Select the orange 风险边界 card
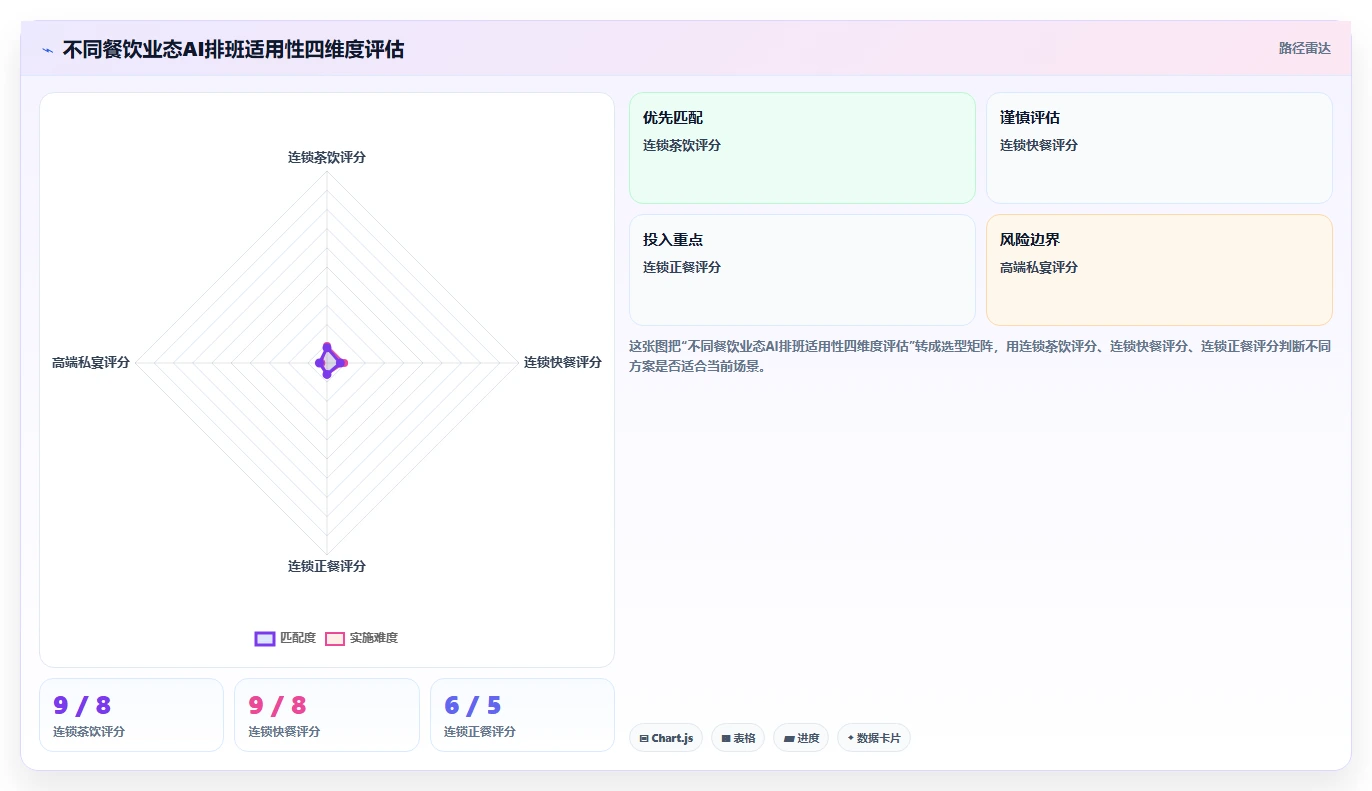The image size is (1372, 791). click(1159, 270)
